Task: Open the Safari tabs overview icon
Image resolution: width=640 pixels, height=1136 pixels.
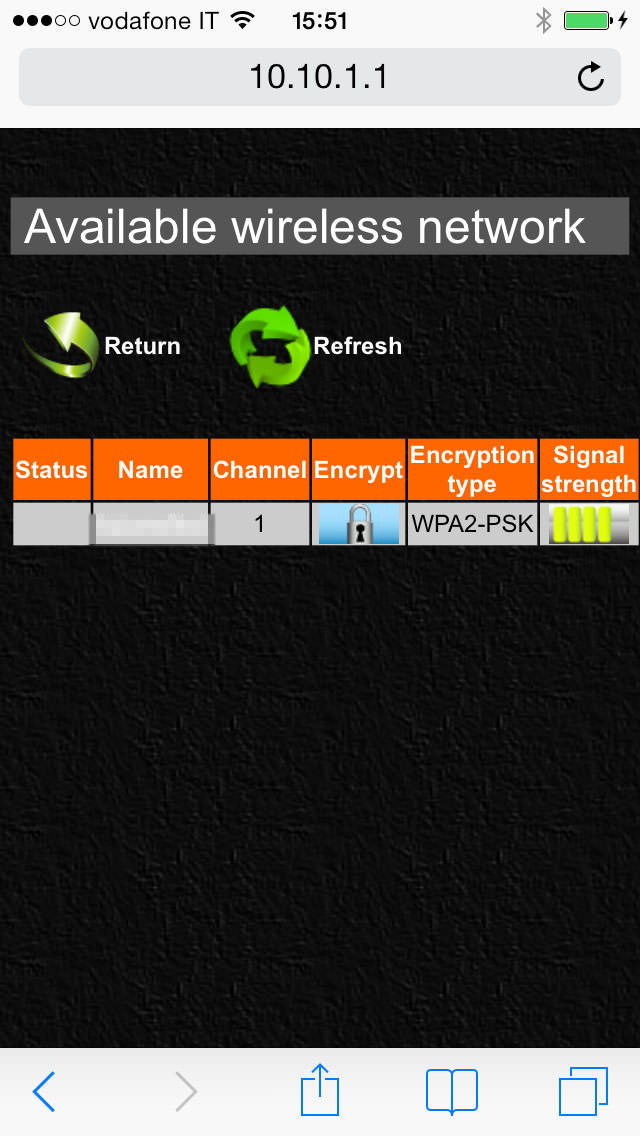Action: (583, 1090)
